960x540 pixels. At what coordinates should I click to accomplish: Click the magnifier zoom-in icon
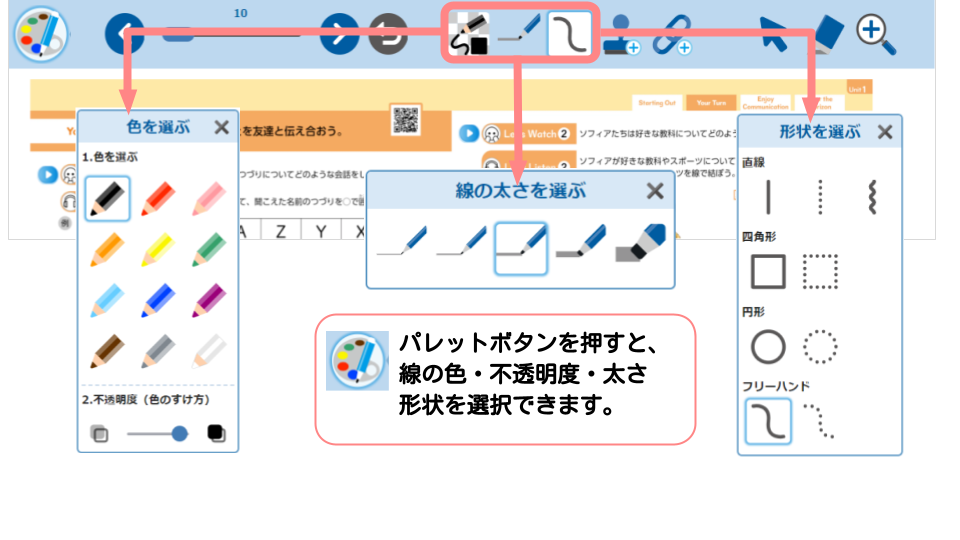(875, 34)
